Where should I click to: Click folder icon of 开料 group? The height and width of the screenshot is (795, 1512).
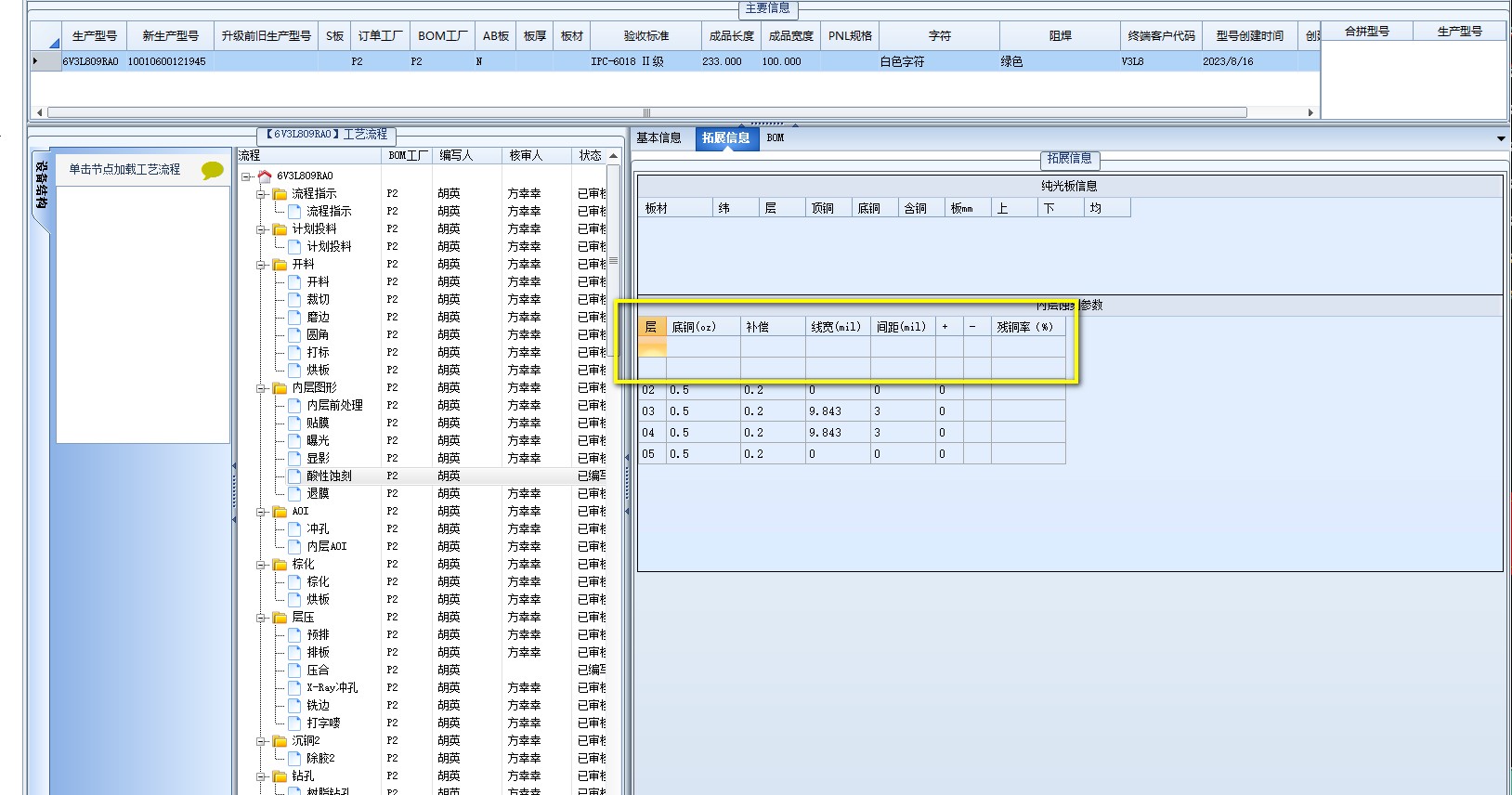(x=280, y=264)
